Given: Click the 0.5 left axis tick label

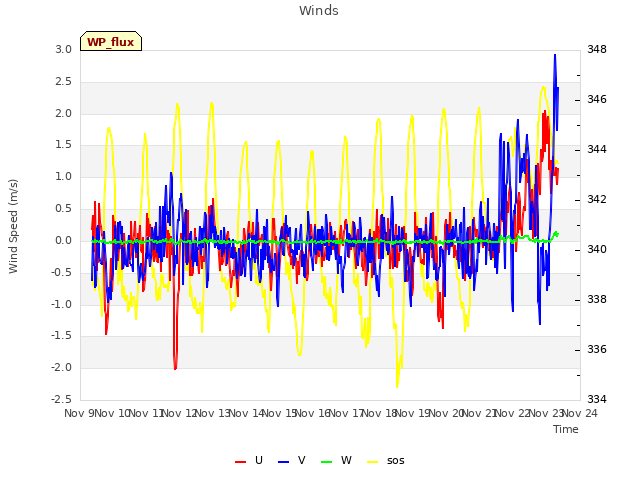Looking at the screenshot, I should [x=64, y=209].
